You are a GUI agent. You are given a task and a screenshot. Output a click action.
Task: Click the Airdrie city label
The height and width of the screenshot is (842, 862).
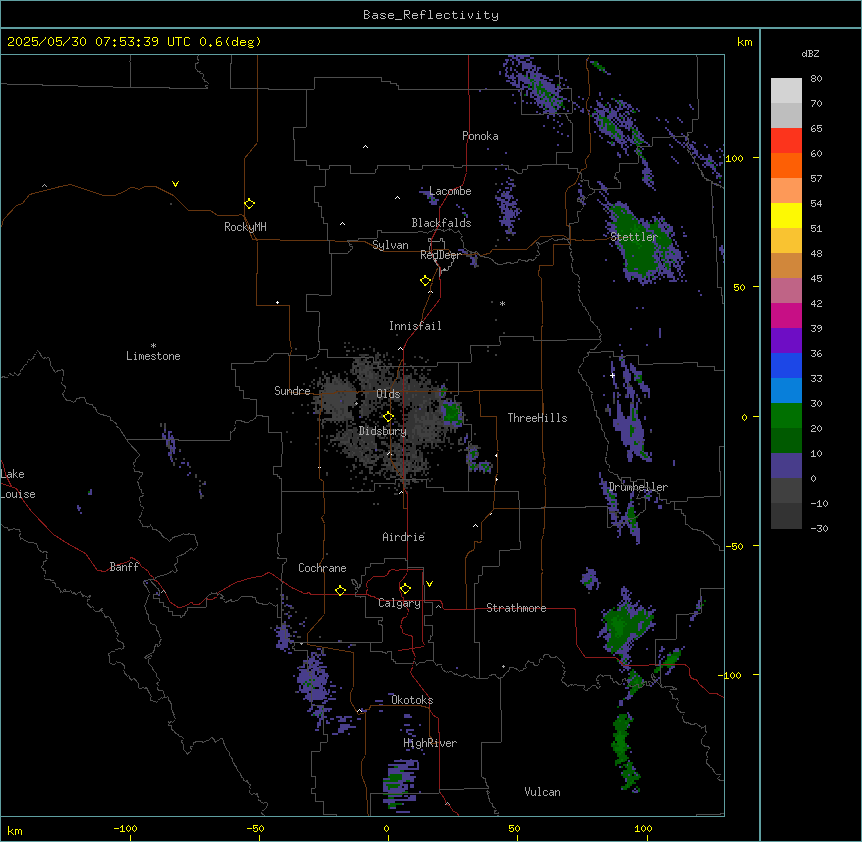[404, 537]
